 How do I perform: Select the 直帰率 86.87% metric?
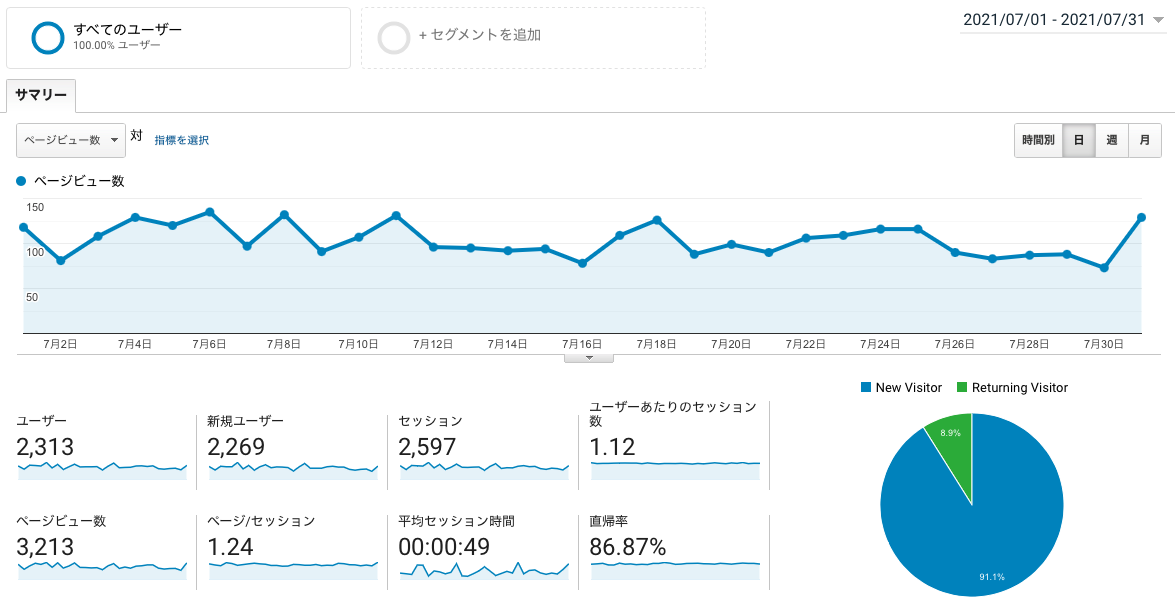[675, 548]
